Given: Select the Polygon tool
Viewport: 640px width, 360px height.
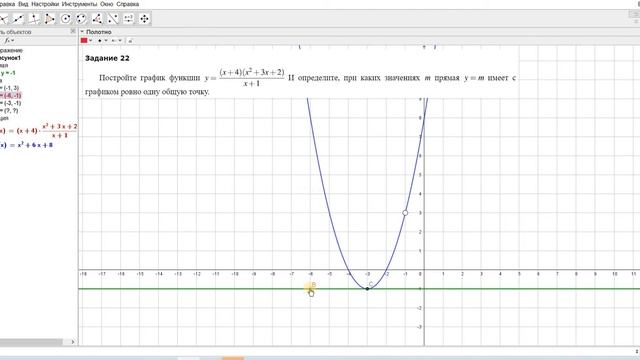Looking at the screenshot, I should (49, 19).
